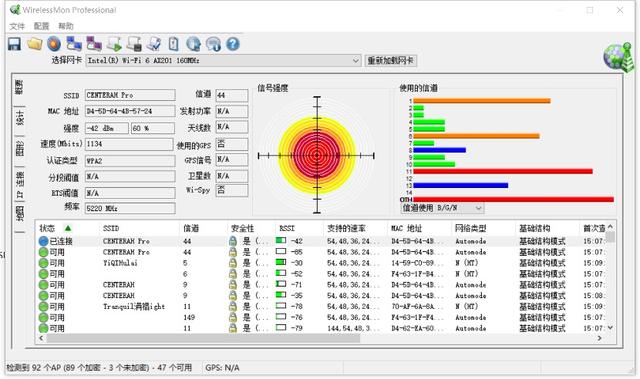Viewport: 640px width, 379px height.
Task: Click the green status icon in YiQiMulai row
Action: click(43, 263)
